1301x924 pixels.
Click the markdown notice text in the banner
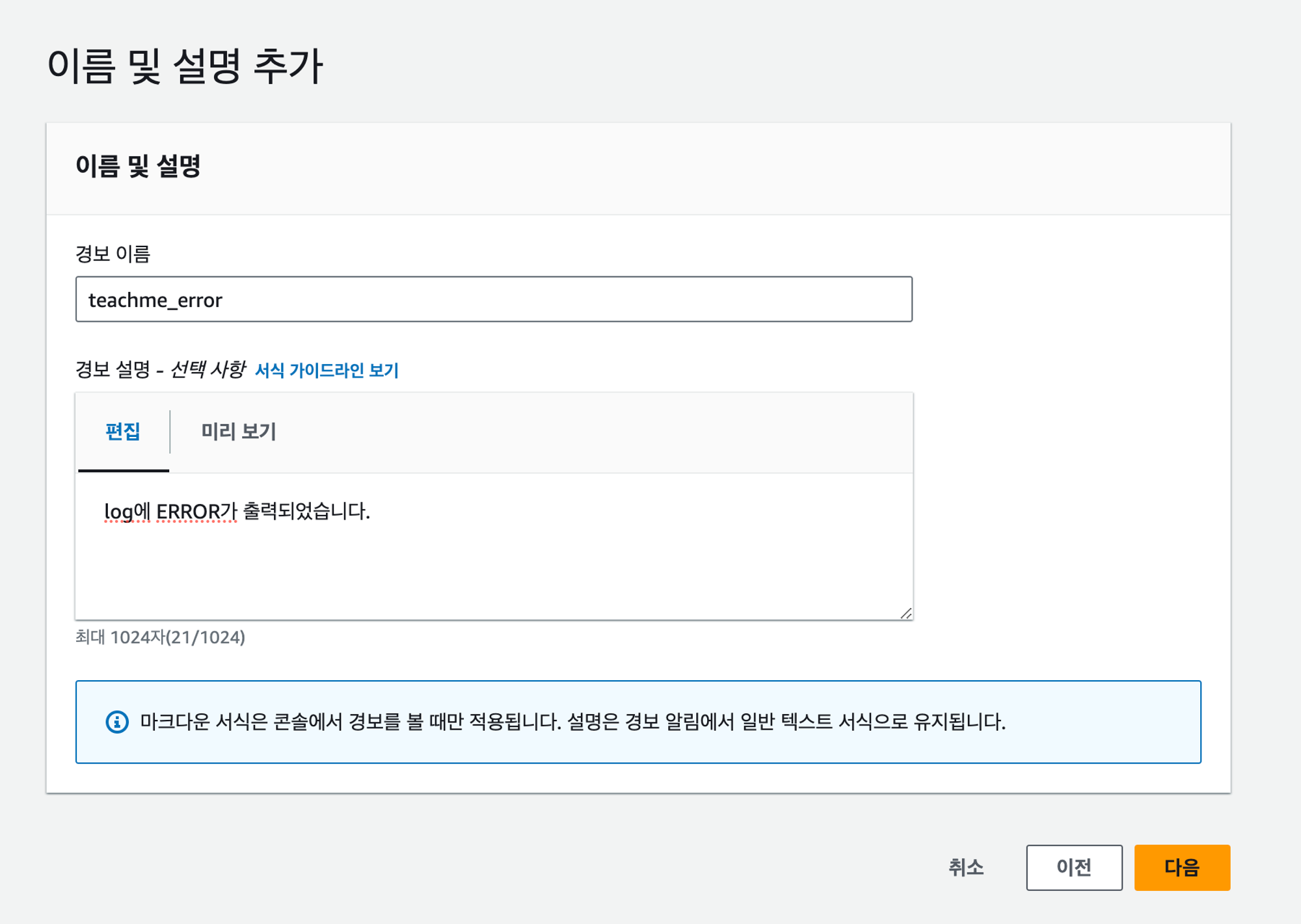572,722
